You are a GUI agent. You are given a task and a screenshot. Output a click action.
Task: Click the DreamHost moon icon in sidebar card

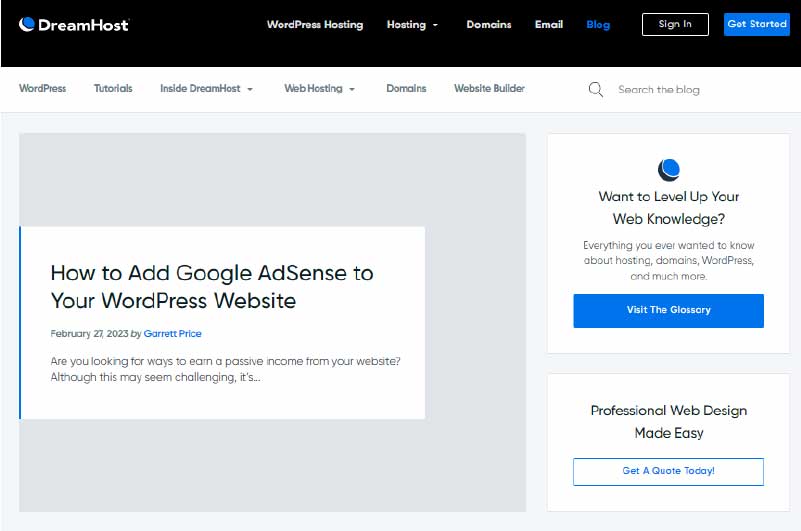pos(668,170)
